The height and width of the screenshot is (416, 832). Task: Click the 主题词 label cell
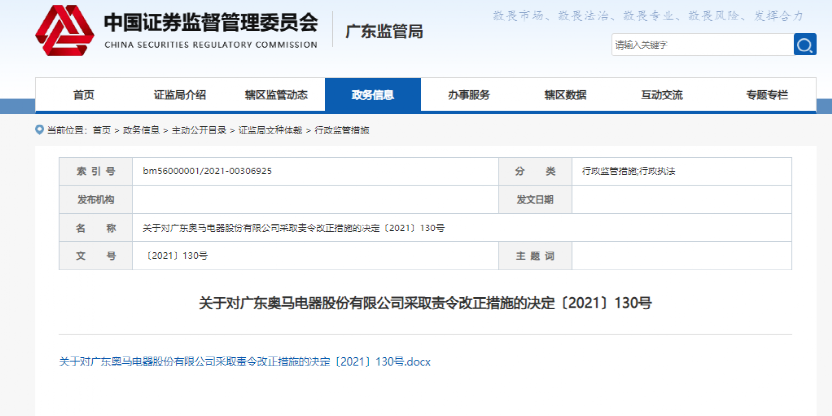pyautogui.click(x=535, y=256)
